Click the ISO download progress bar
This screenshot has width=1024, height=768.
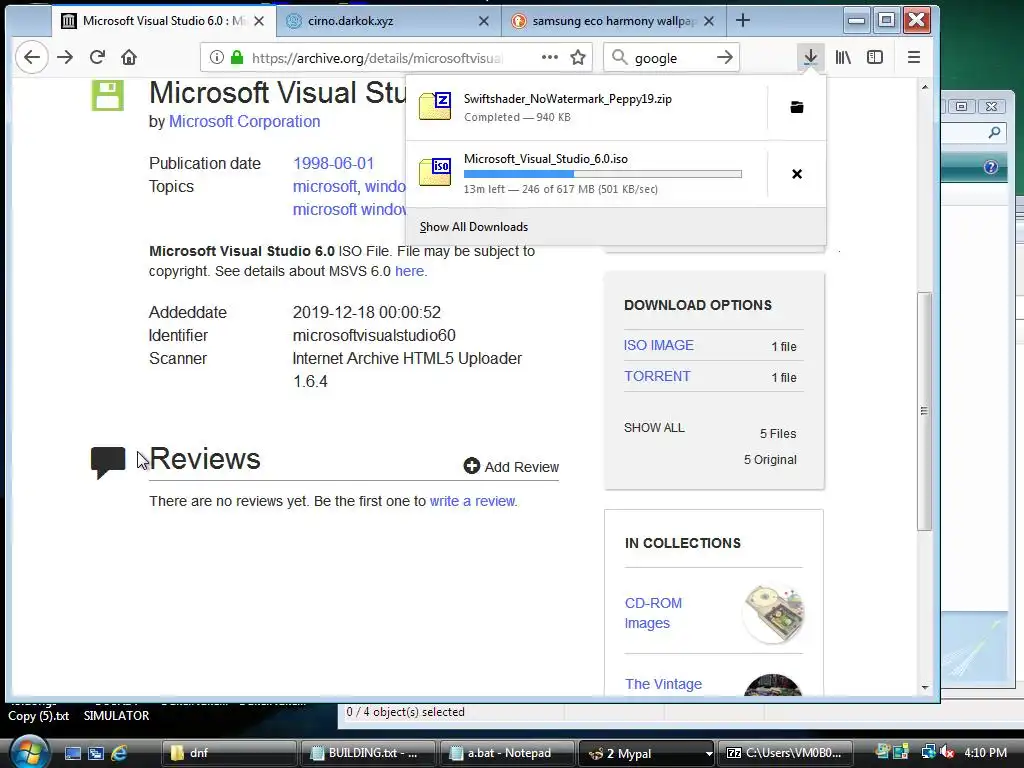click(603, 174)
